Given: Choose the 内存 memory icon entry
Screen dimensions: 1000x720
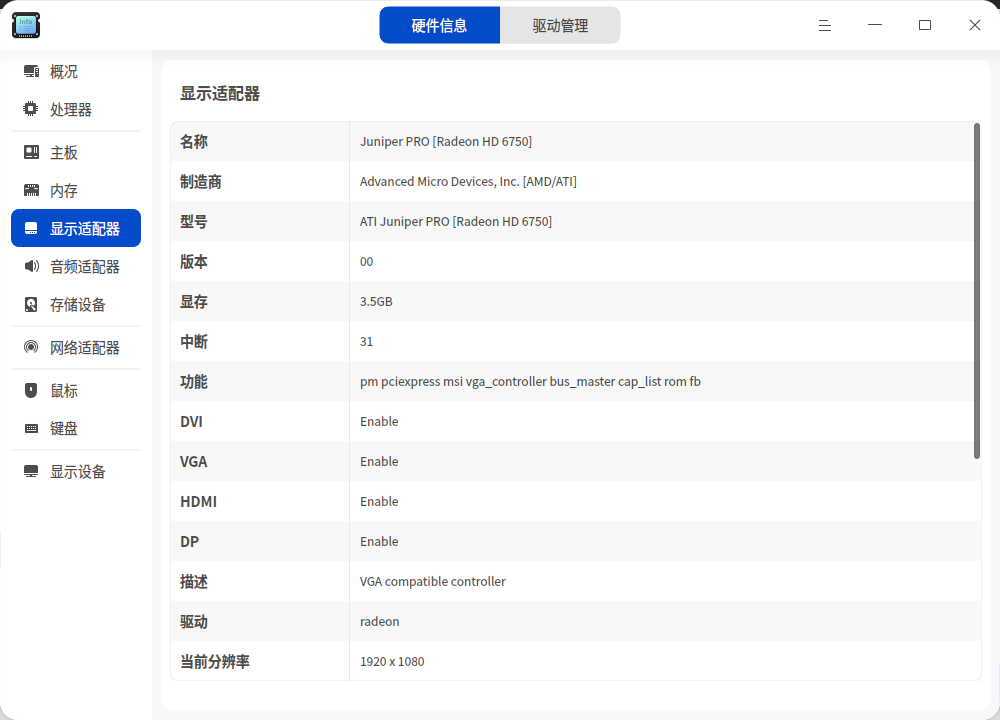Looking at the screenshot, I should click(x=31, y=190).
